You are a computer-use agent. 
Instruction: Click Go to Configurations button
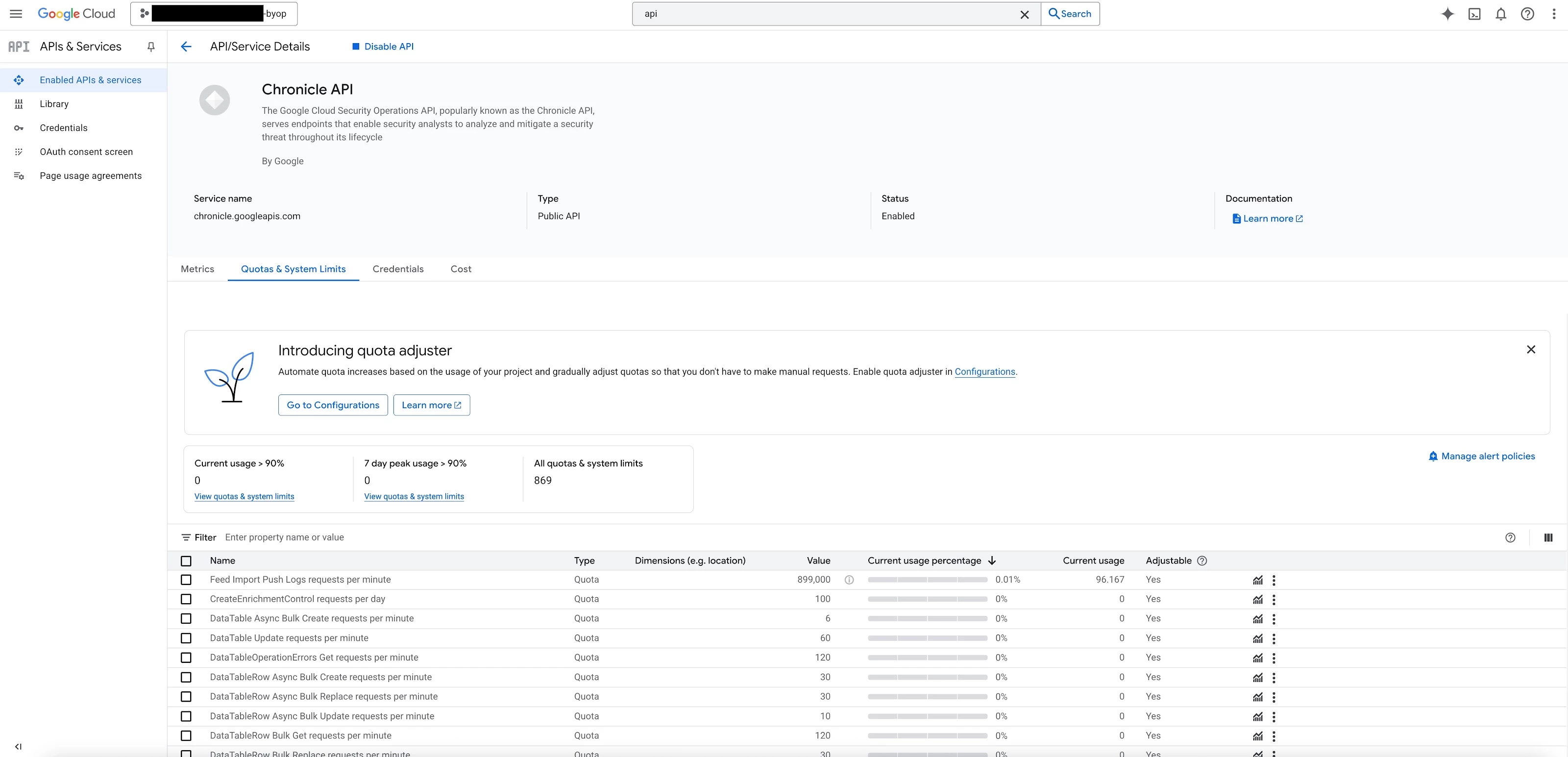333,405
